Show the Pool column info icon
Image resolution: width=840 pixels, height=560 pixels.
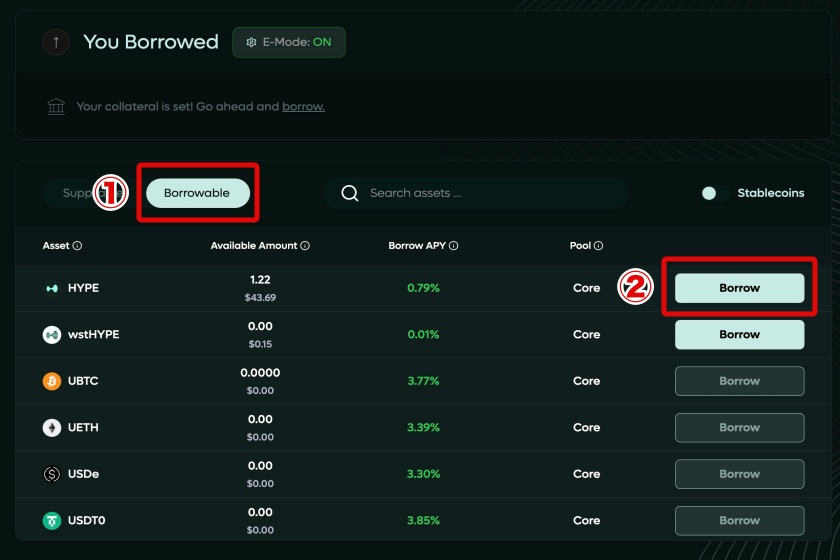click(598, 245)
